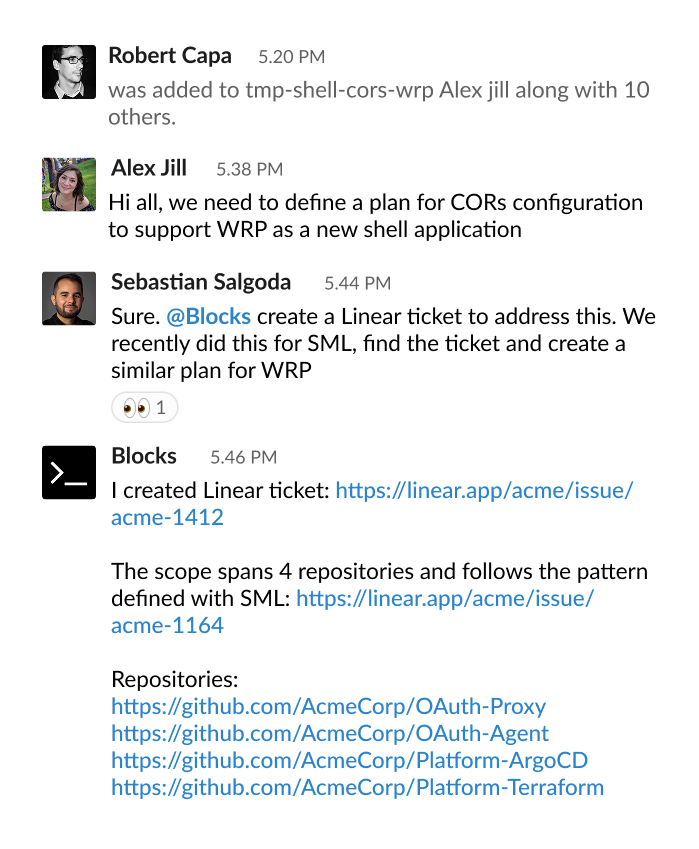Click the 5.44 PM message timestamp
This screenshot has height=849, width=699.
point(357,283)
